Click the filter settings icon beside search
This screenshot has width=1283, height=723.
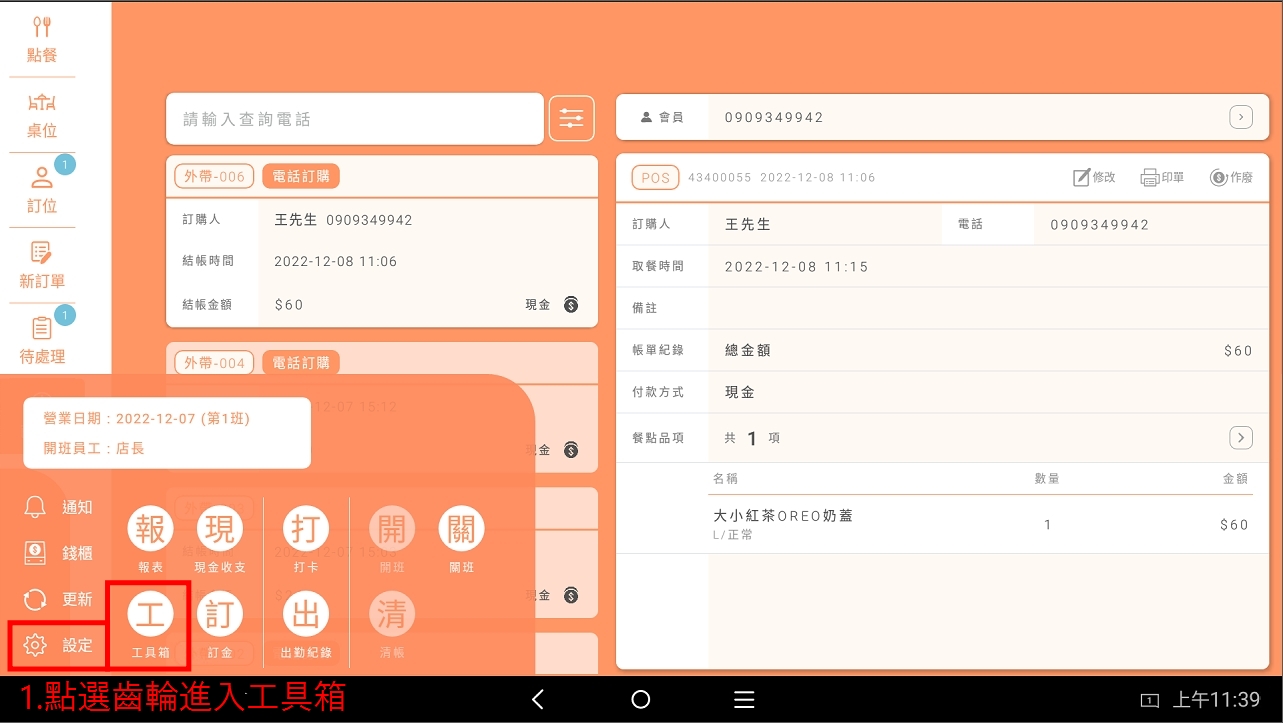tap(571, 119)
